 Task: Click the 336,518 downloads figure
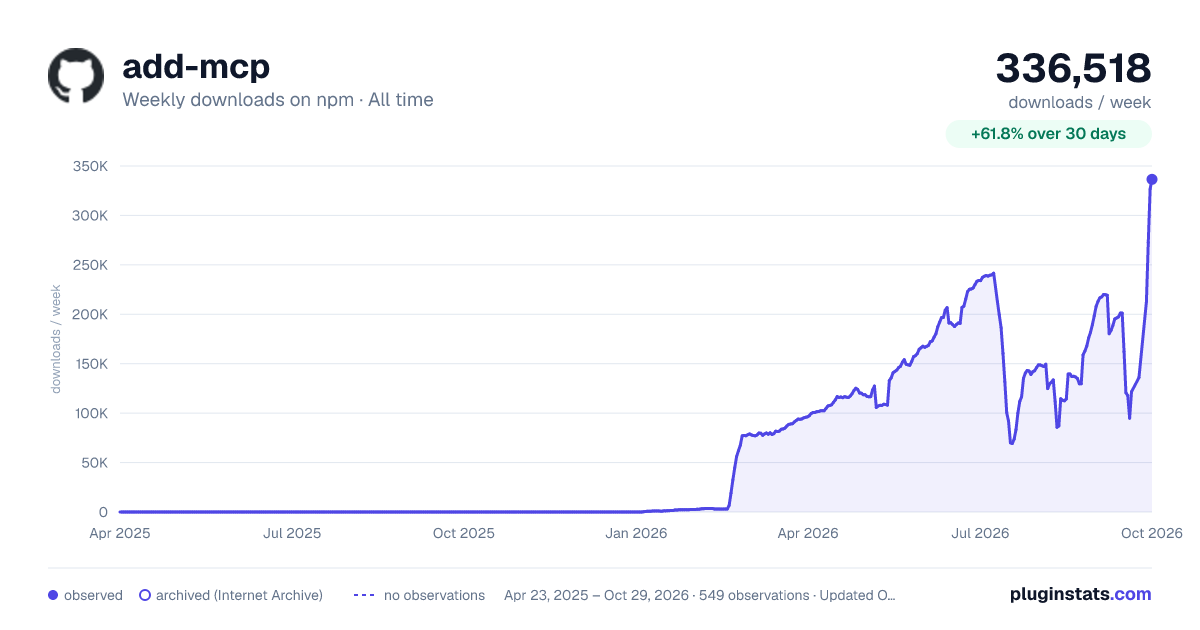coord(1073,68)
